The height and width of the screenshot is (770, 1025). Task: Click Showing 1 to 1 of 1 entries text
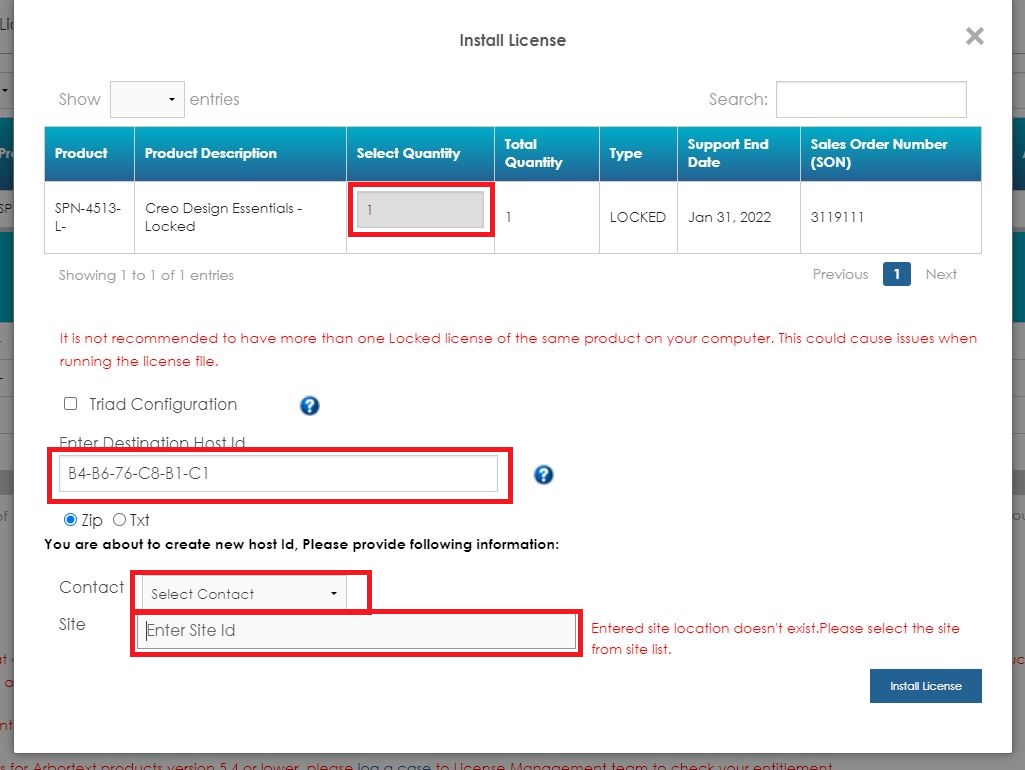[146, 275]
